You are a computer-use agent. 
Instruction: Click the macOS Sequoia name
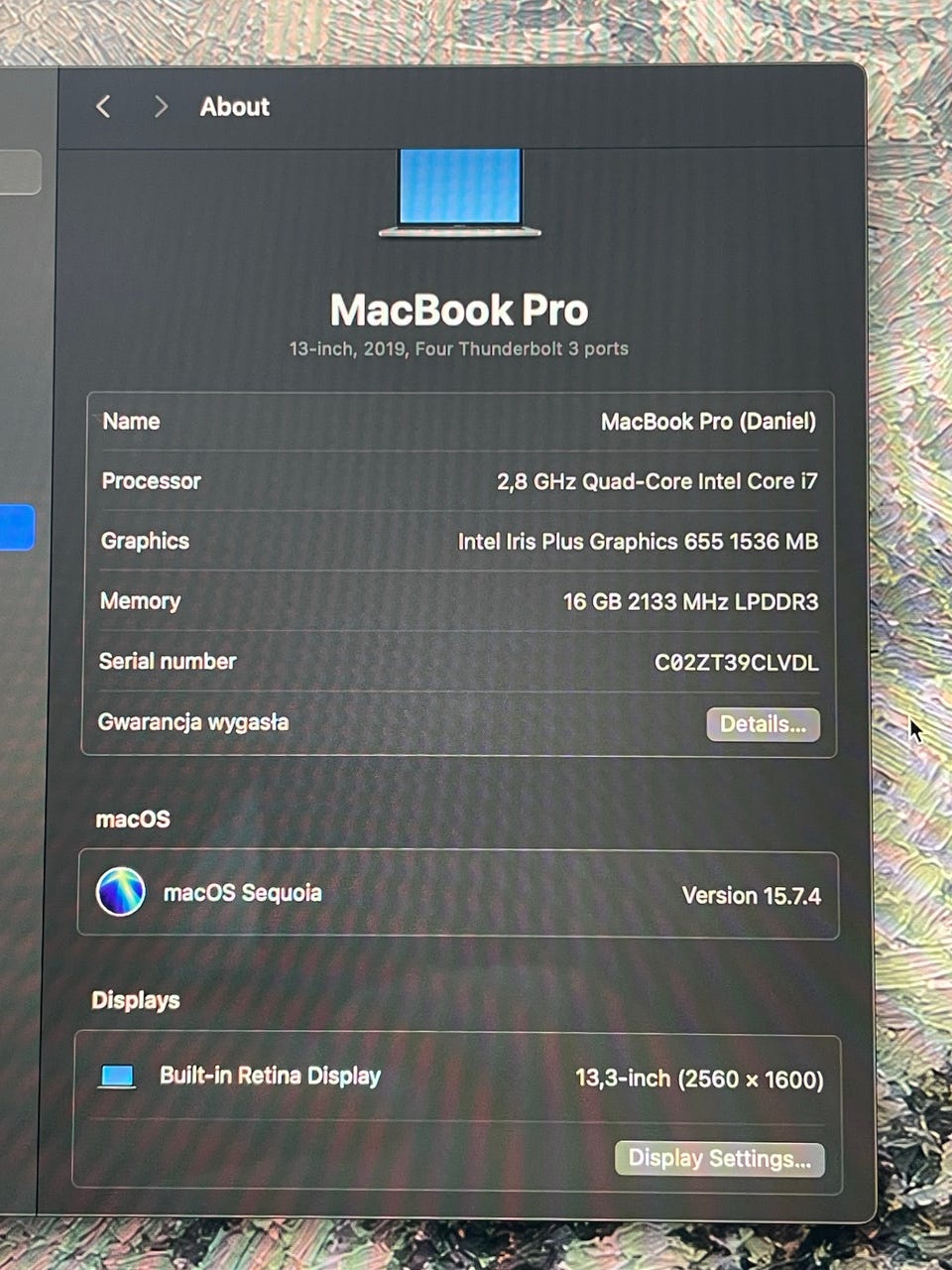tap(242, 893)
